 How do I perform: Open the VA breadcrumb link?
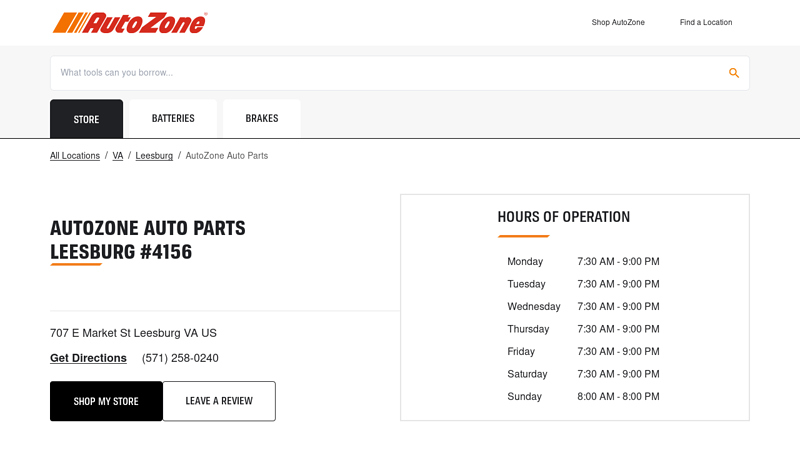[118, 156]
